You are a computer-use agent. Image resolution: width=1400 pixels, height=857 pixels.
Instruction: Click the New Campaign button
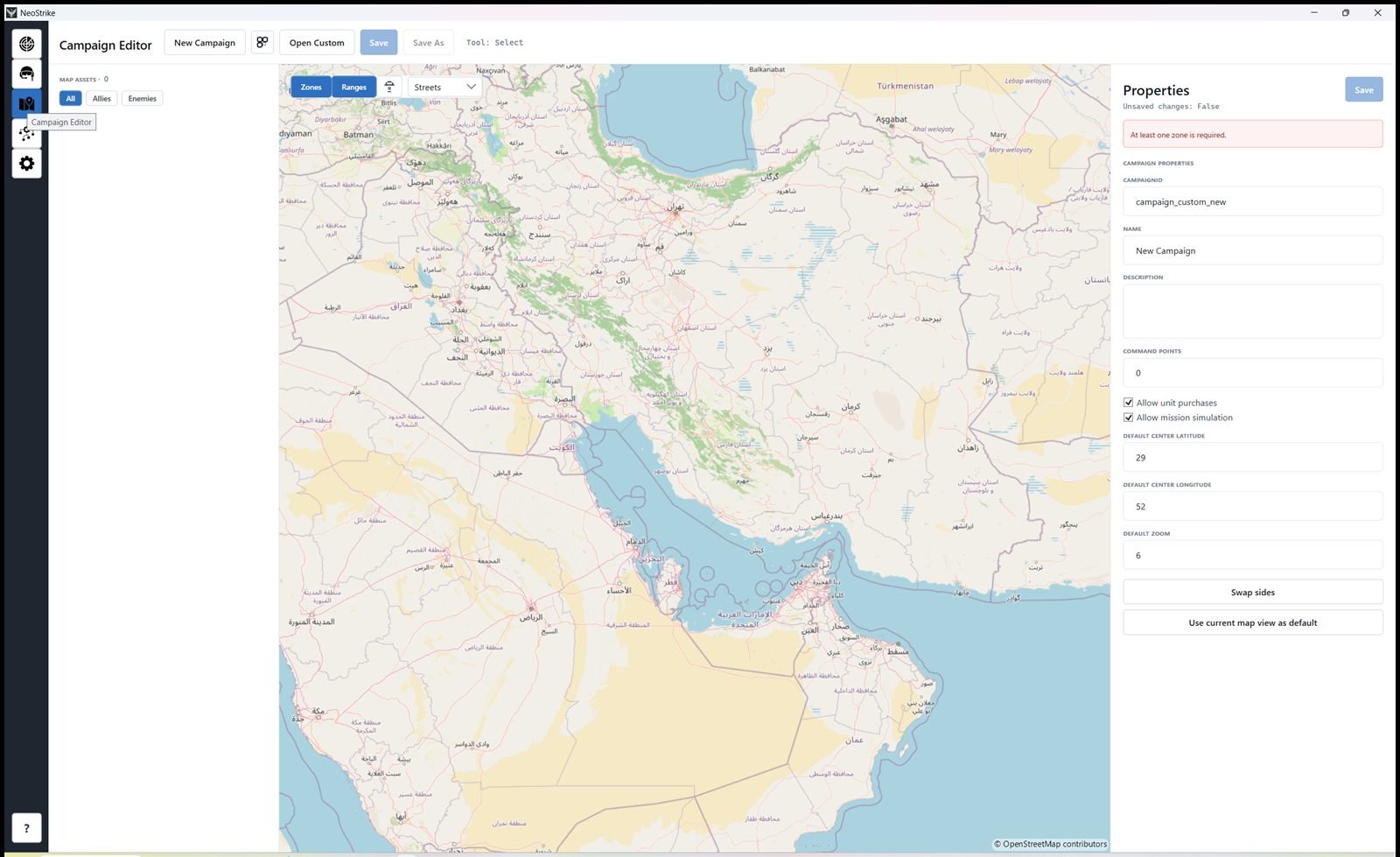[x=205, y=42]
